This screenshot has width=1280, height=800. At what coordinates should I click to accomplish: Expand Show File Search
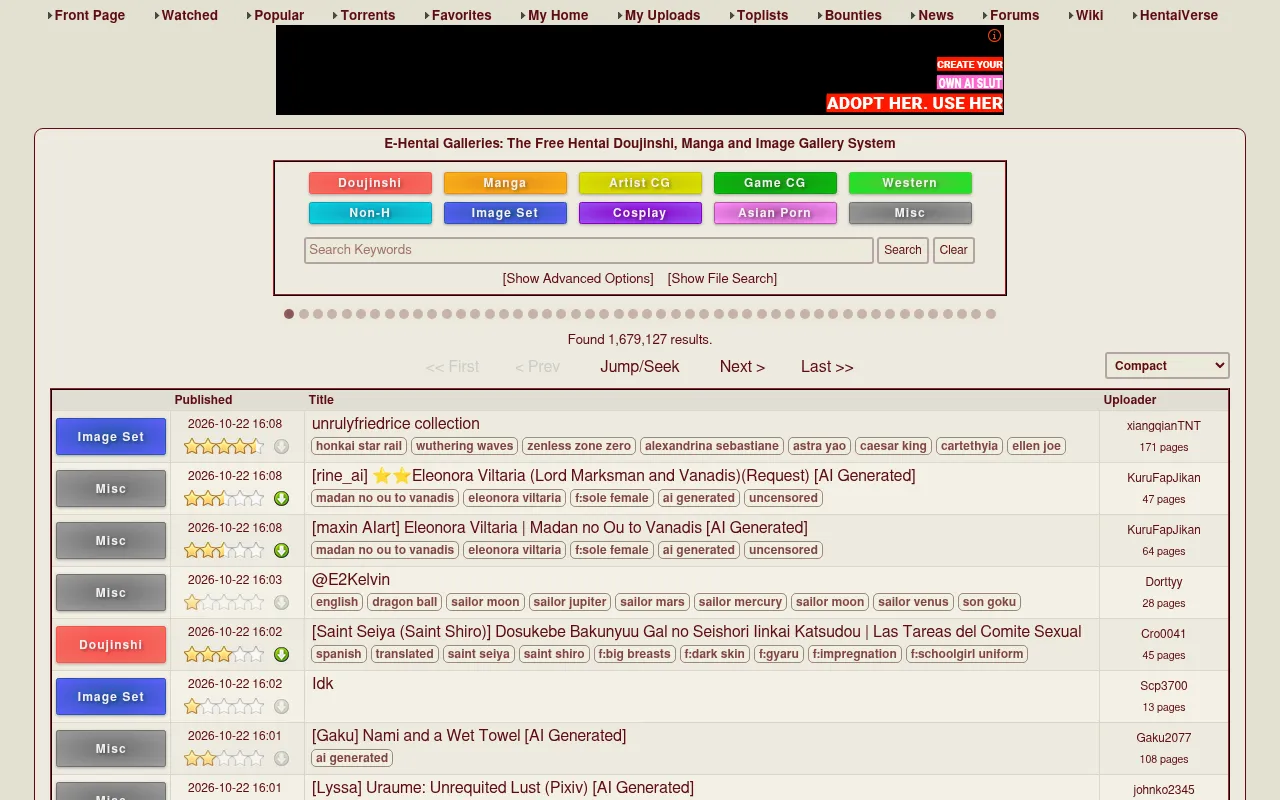[722, 279]
